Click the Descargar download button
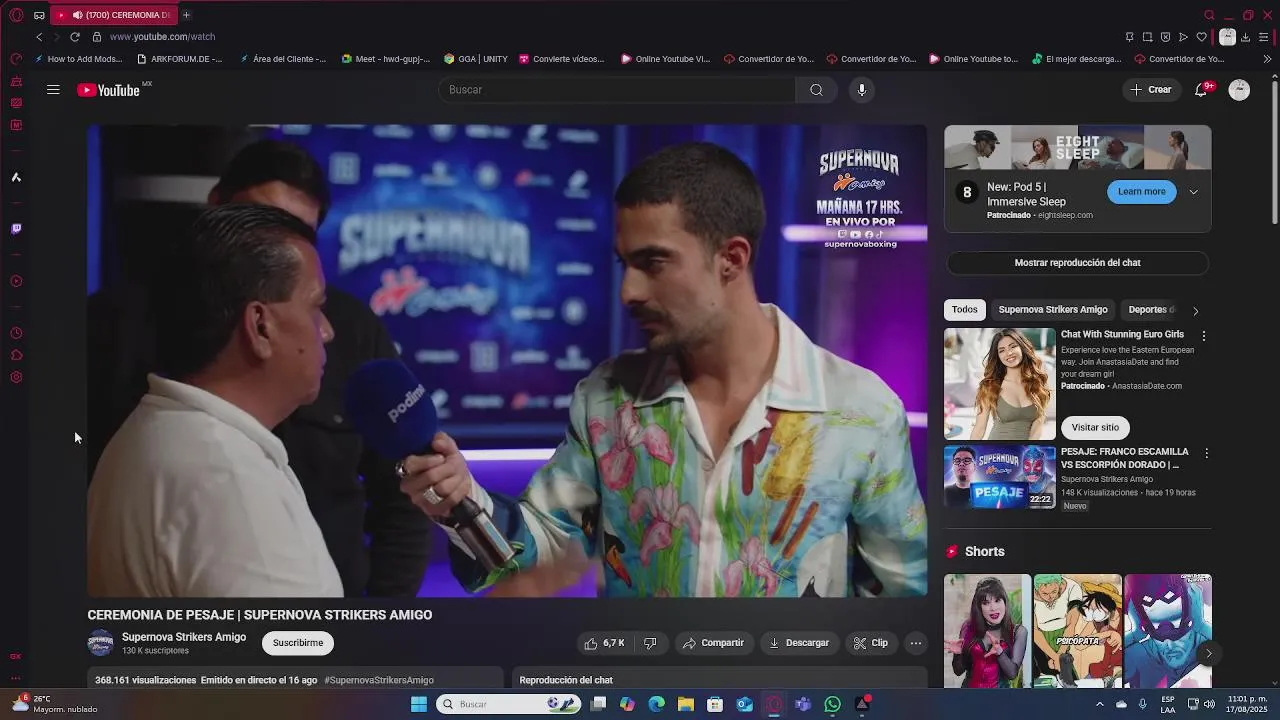1280x720 pixels. (x=798, y=643)
